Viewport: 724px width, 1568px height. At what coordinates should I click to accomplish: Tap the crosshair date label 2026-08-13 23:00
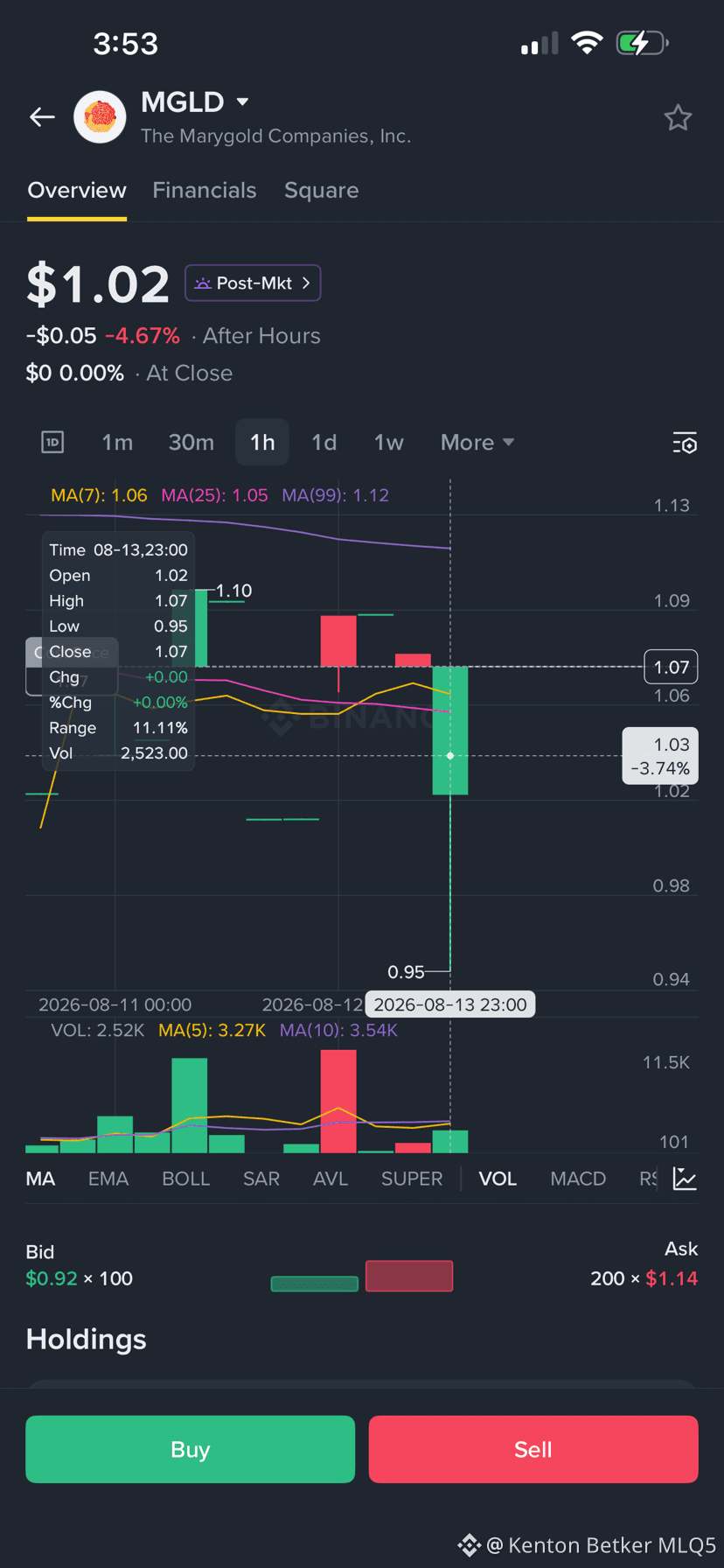(x=450, y=1004)
